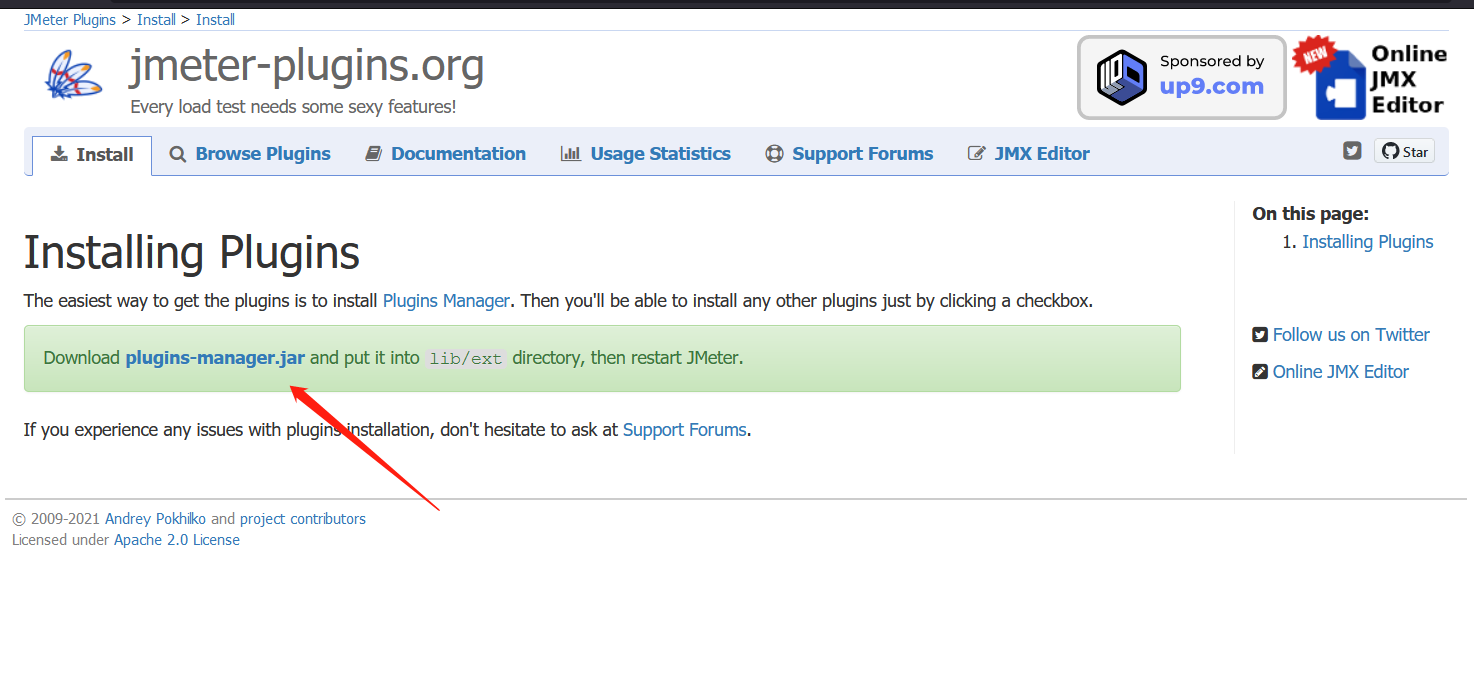
Task: Click the magnifier icon beside Browse Plugins
Action: 178,154
